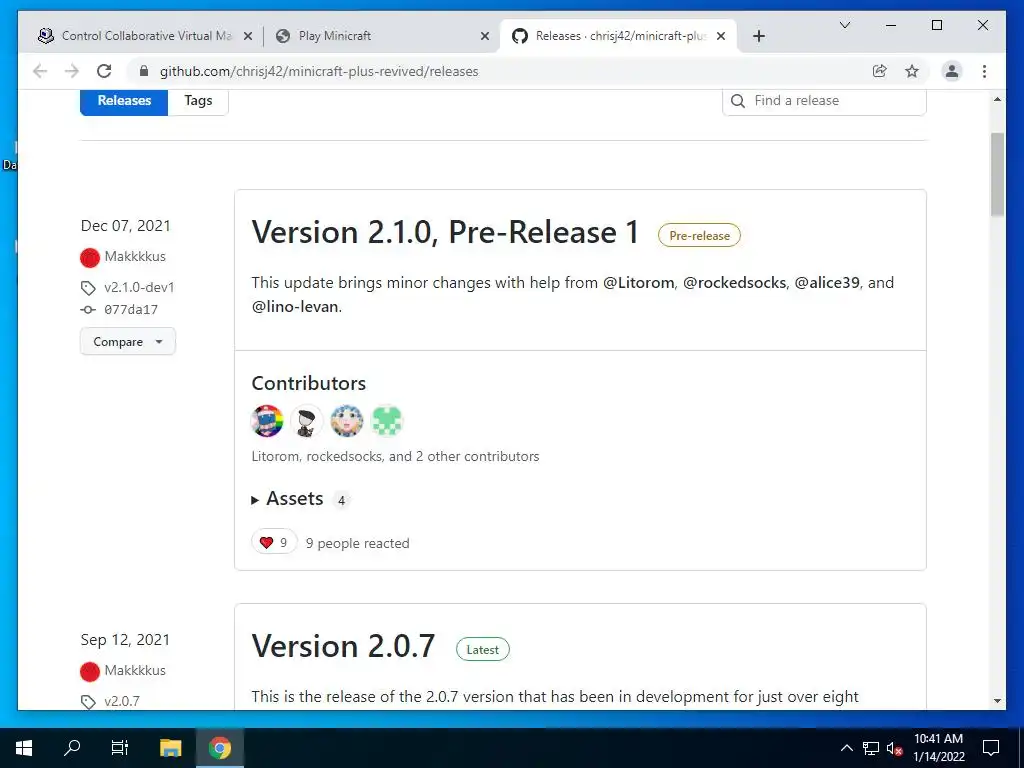Click the muted volume tray icon
1024x768 pixels.
tap(894, 748)
